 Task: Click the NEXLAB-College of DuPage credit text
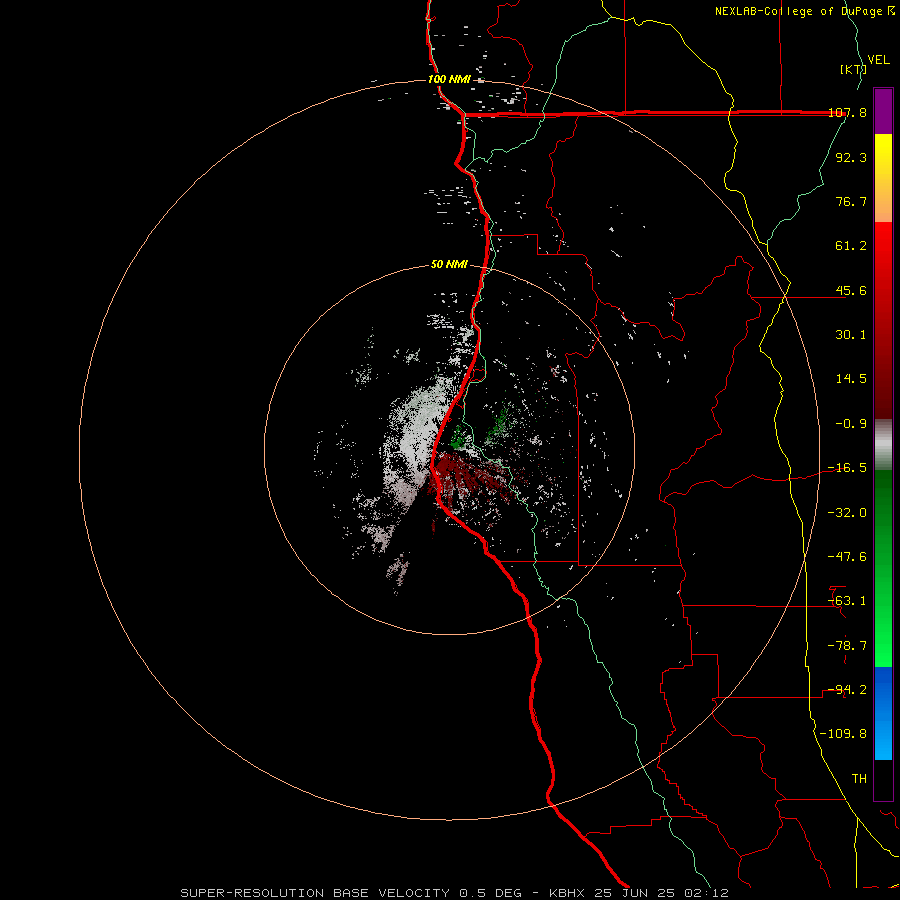[804, 11]
